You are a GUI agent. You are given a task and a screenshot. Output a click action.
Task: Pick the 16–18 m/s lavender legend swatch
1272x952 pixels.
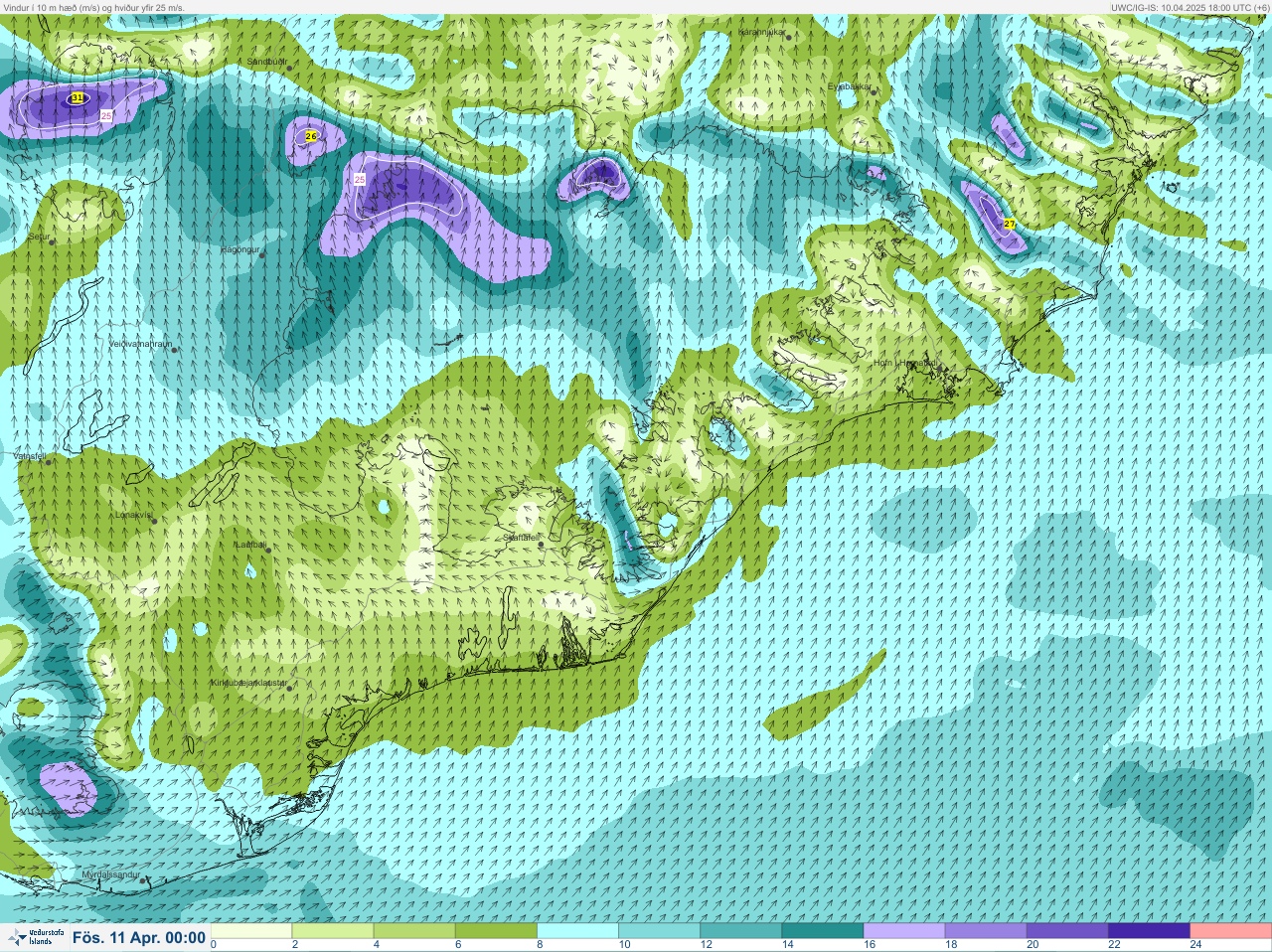(903, 931)
